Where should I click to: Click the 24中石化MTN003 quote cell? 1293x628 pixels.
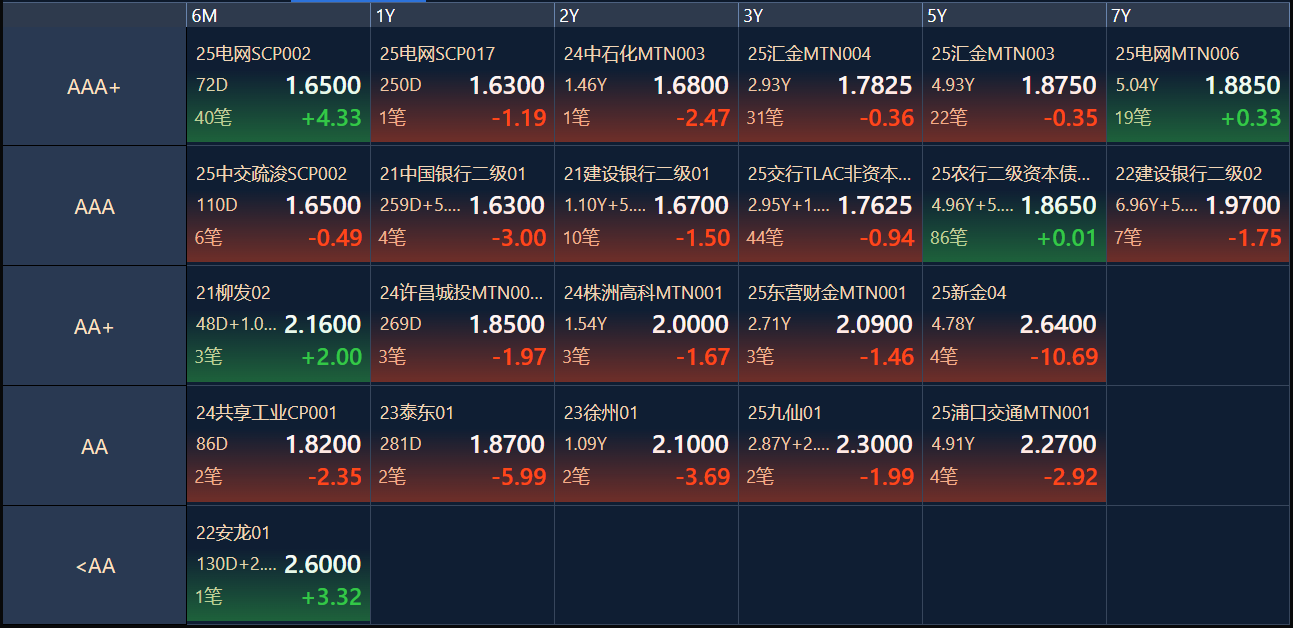coord(647,85)
